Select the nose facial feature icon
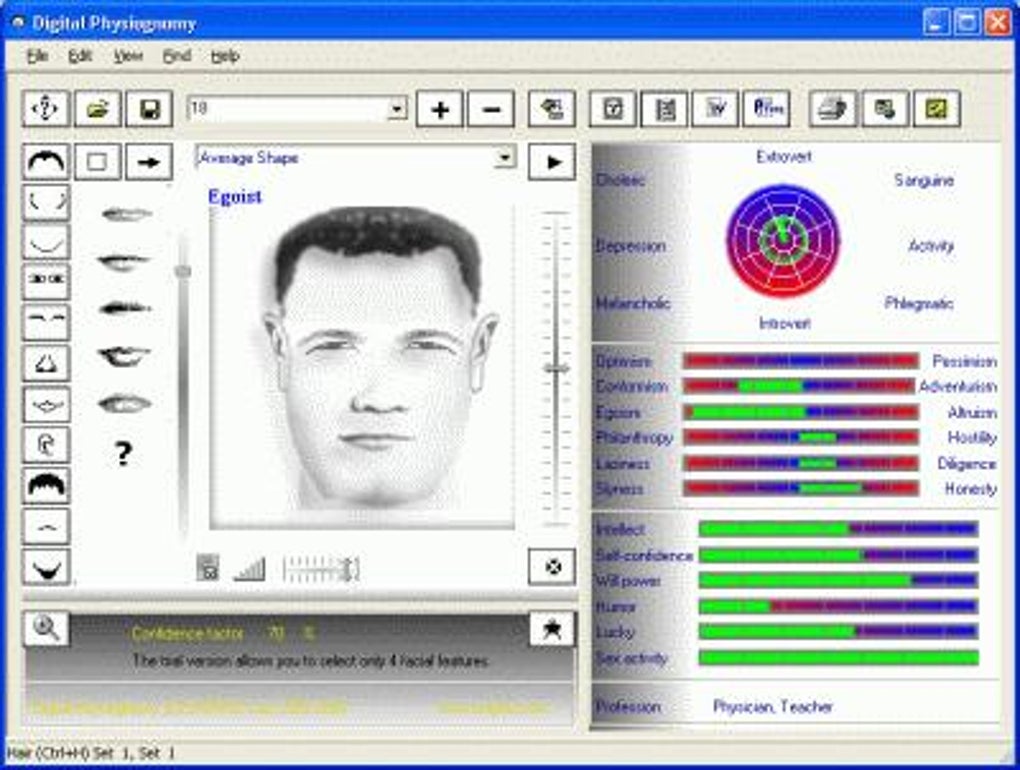Screen dimensions: 1020x770 46,363
